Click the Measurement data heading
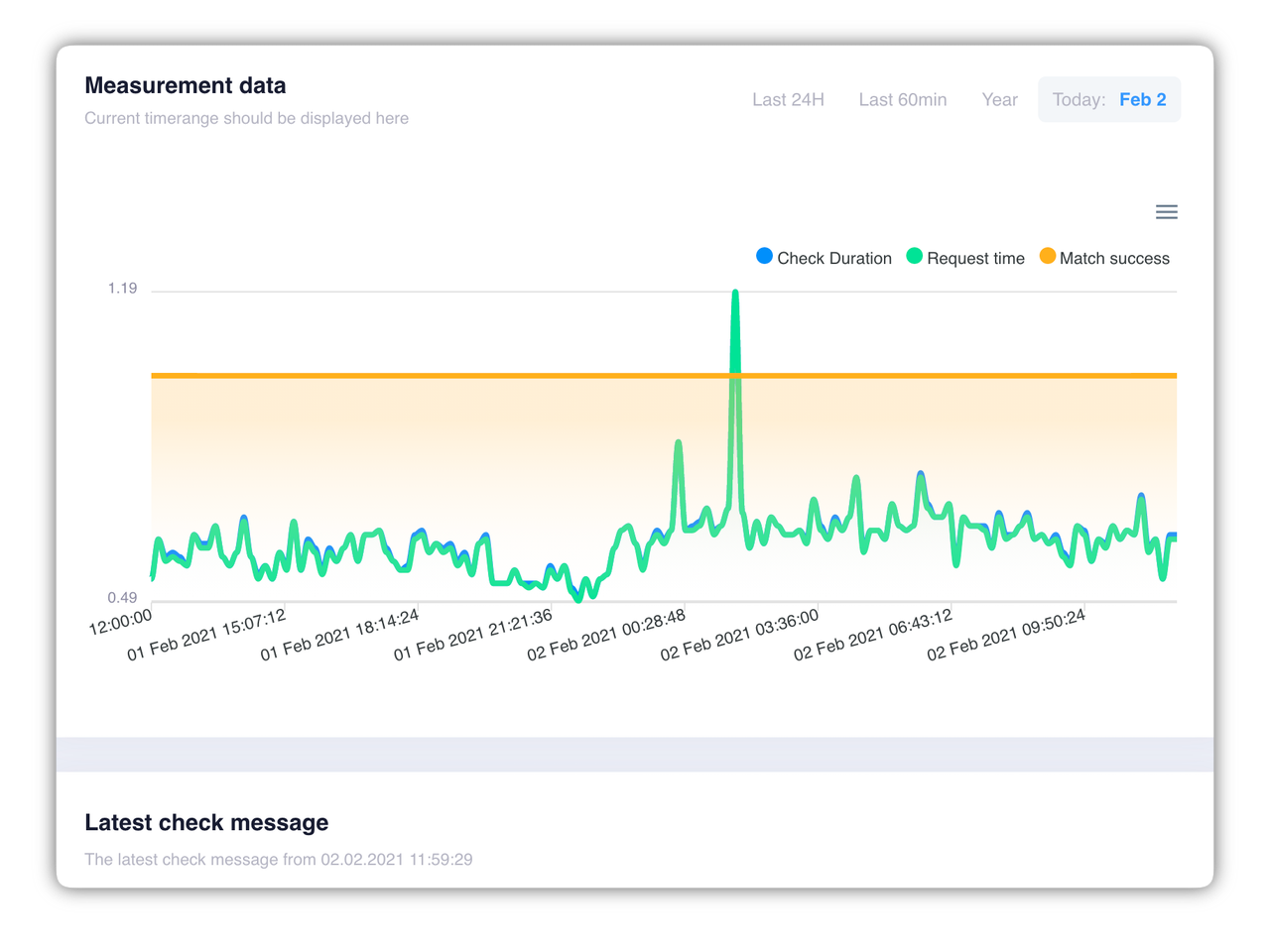 [186, 86]
